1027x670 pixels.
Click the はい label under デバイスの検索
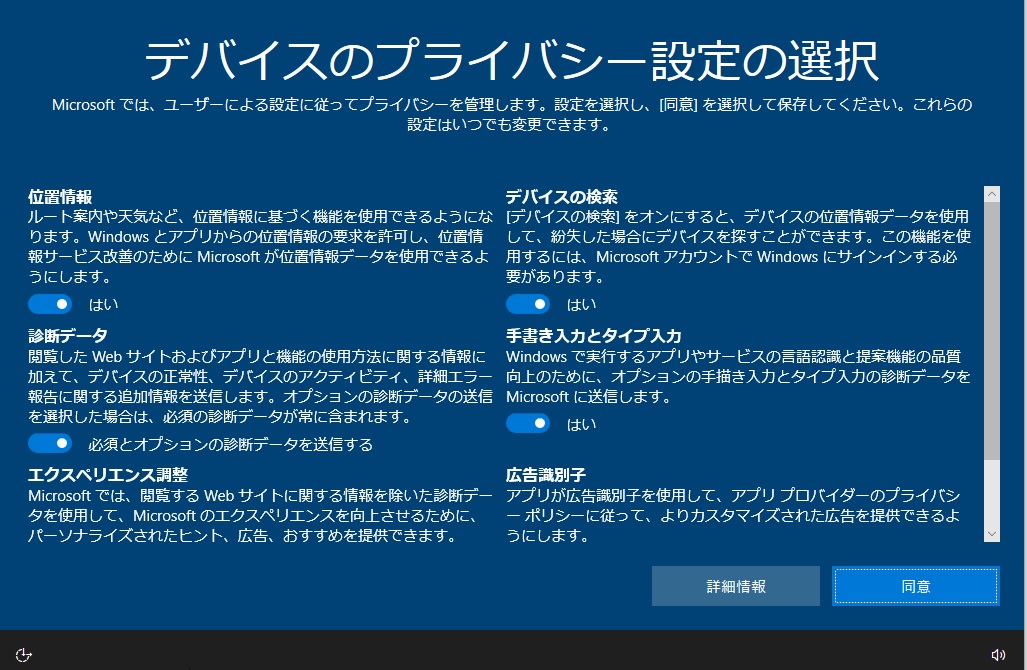click(582, 305)
